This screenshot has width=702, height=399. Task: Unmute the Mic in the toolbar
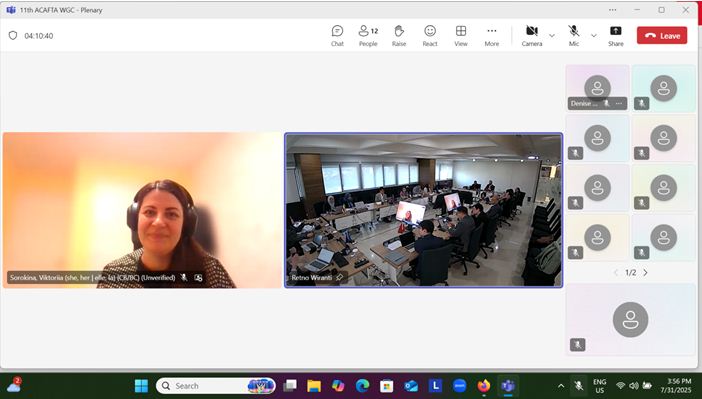(x=574, y=36)
